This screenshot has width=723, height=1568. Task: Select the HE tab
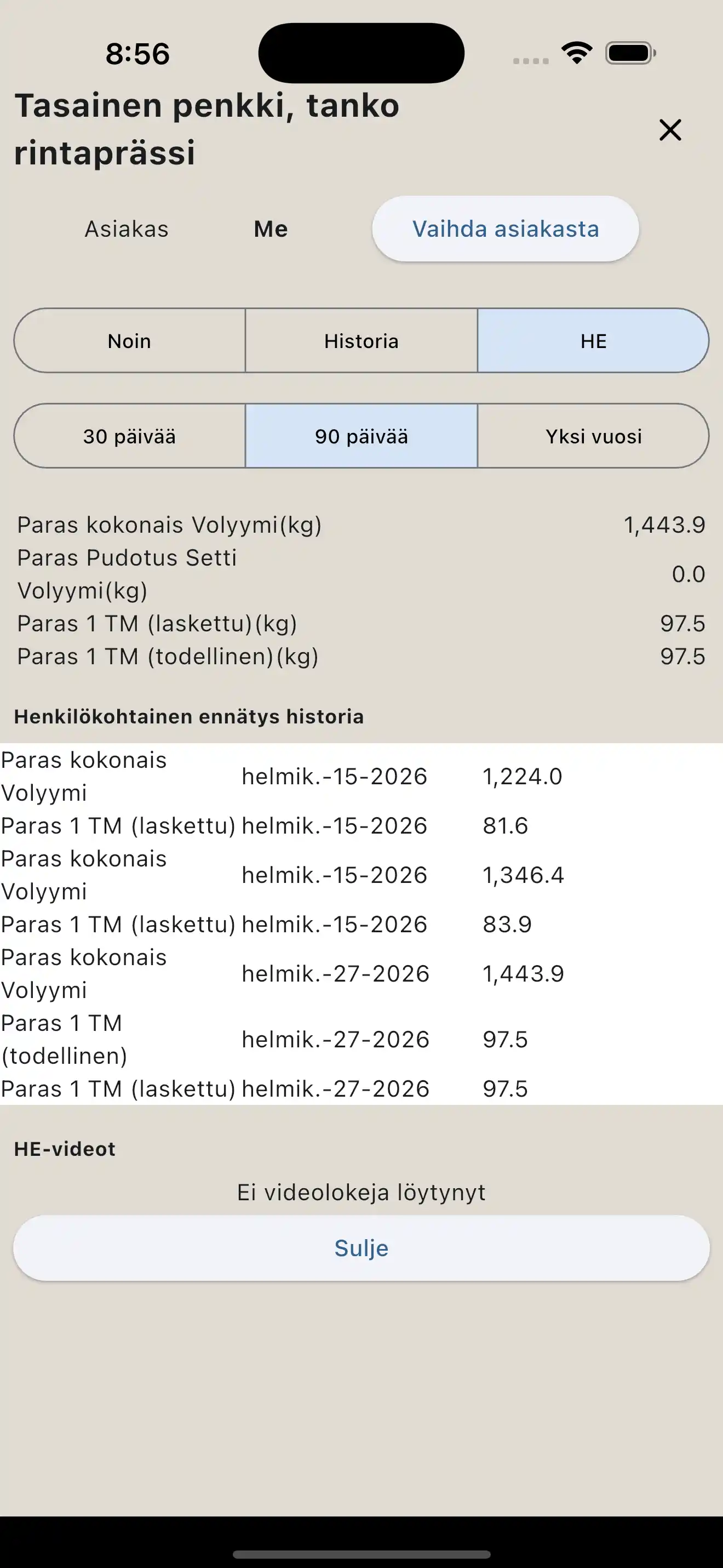point(593,341)
